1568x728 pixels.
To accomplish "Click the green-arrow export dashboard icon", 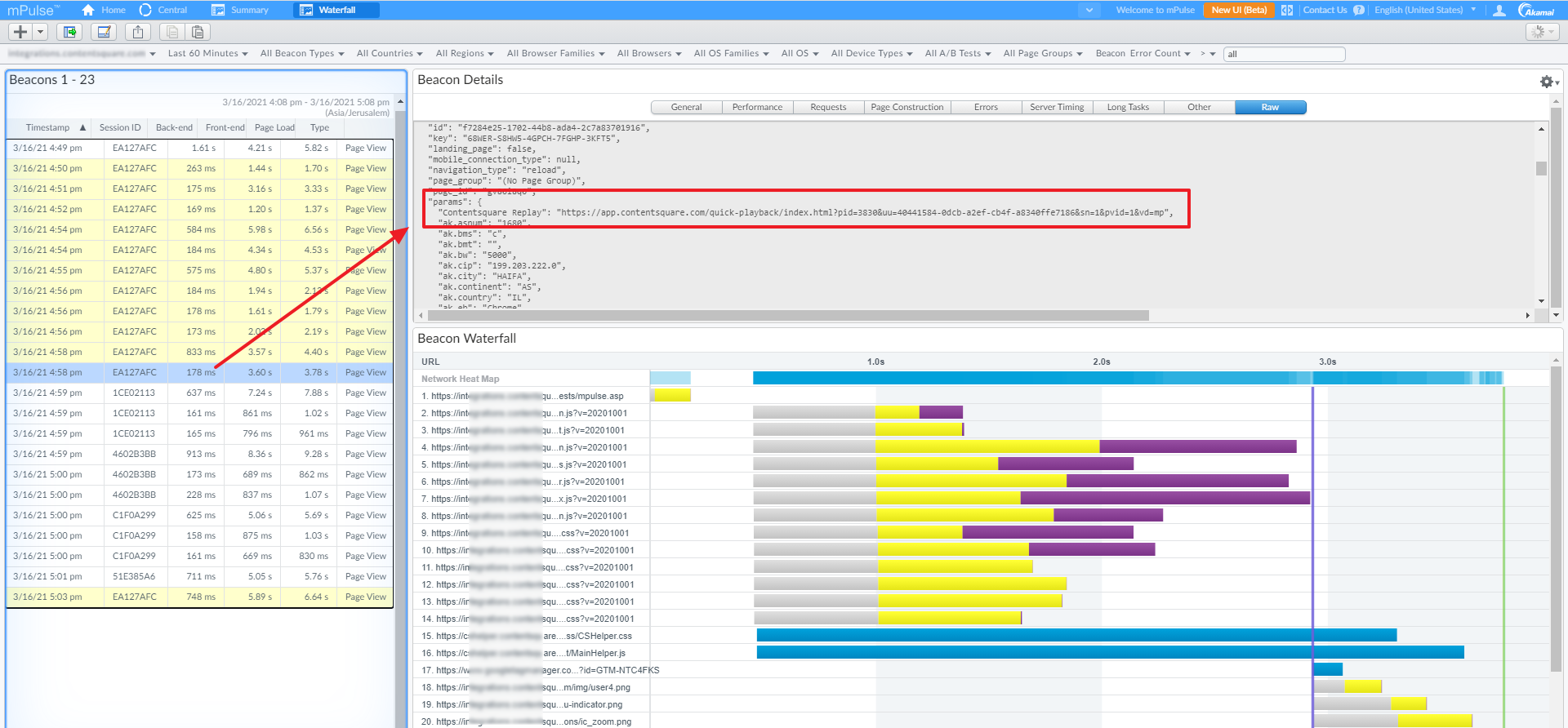I will (69, 32).
